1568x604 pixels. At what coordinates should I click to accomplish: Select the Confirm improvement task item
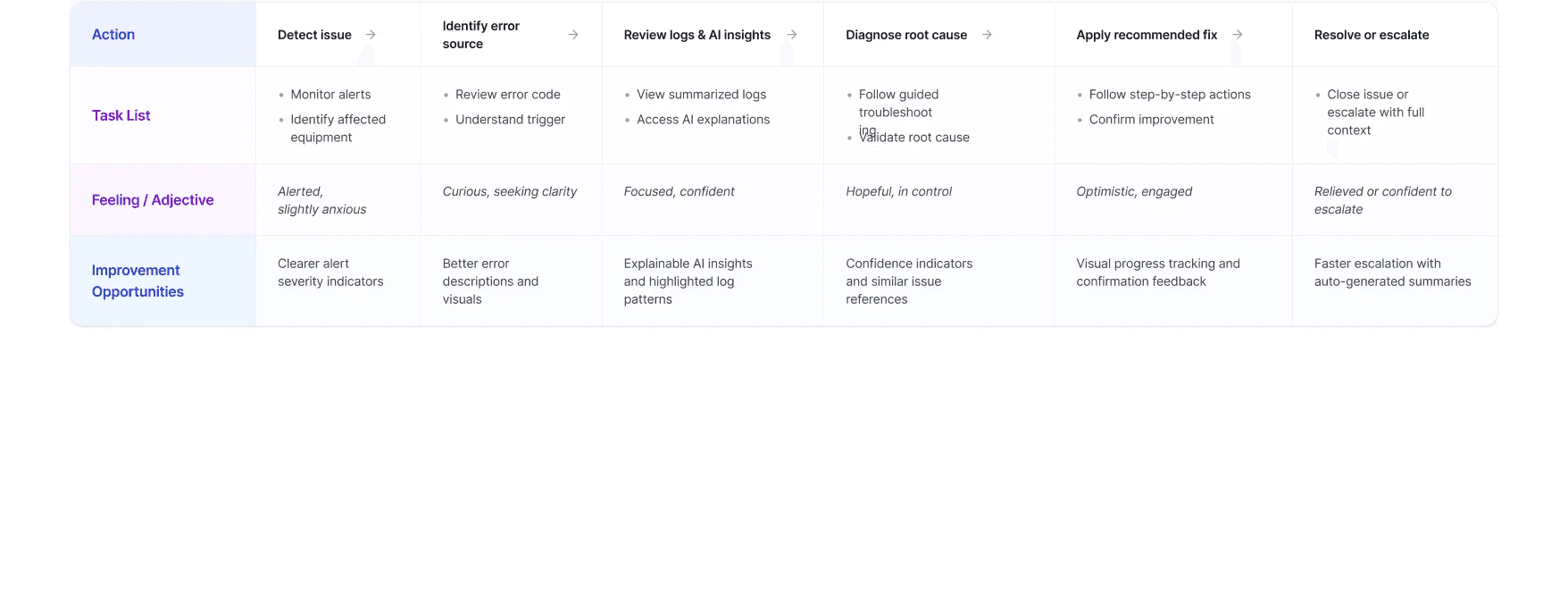1151,120
